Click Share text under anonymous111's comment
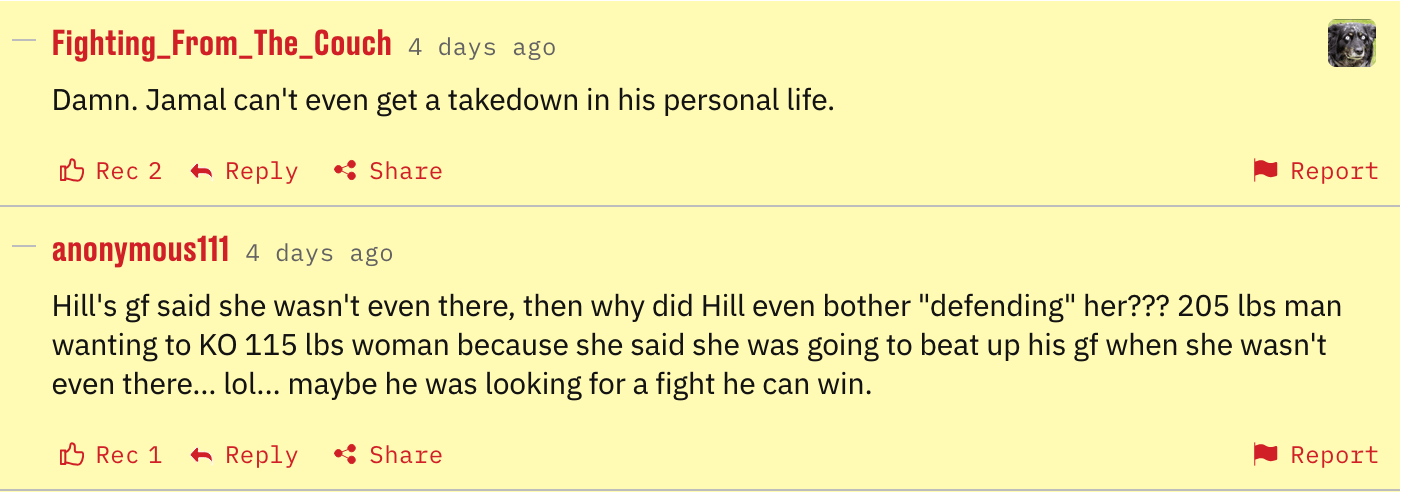 click(x=405, y=455)
